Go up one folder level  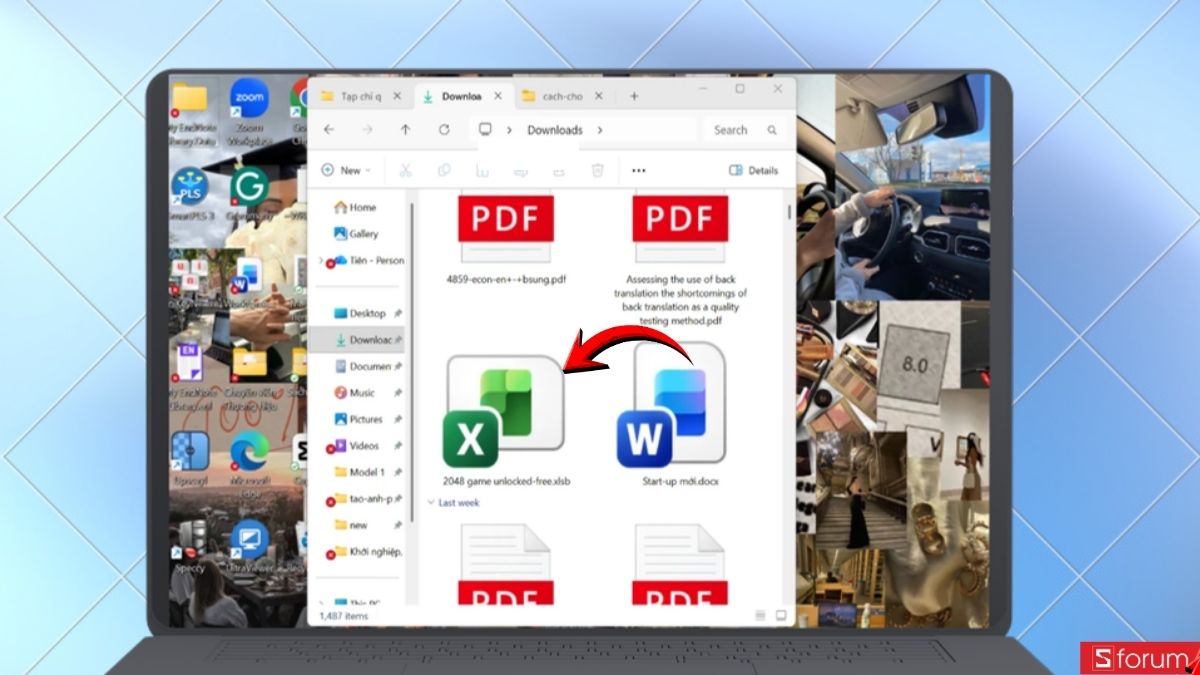(405, 130)
